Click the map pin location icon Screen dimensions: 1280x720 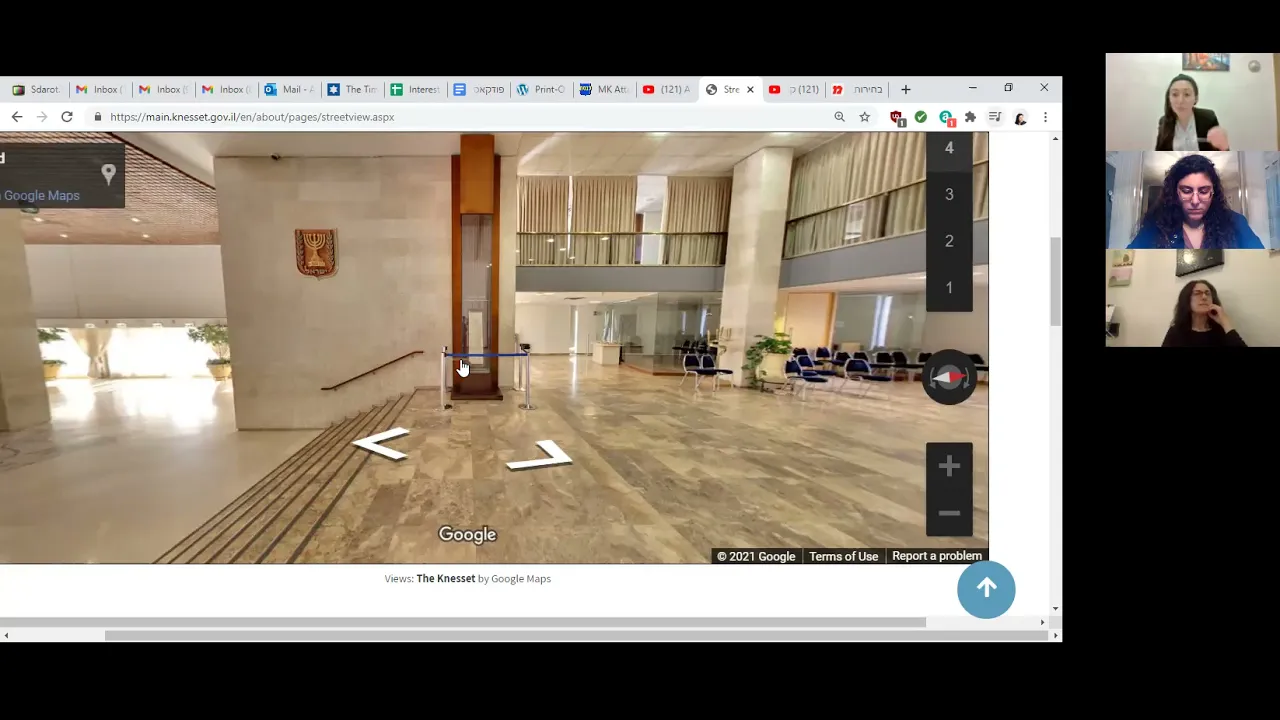109,173
